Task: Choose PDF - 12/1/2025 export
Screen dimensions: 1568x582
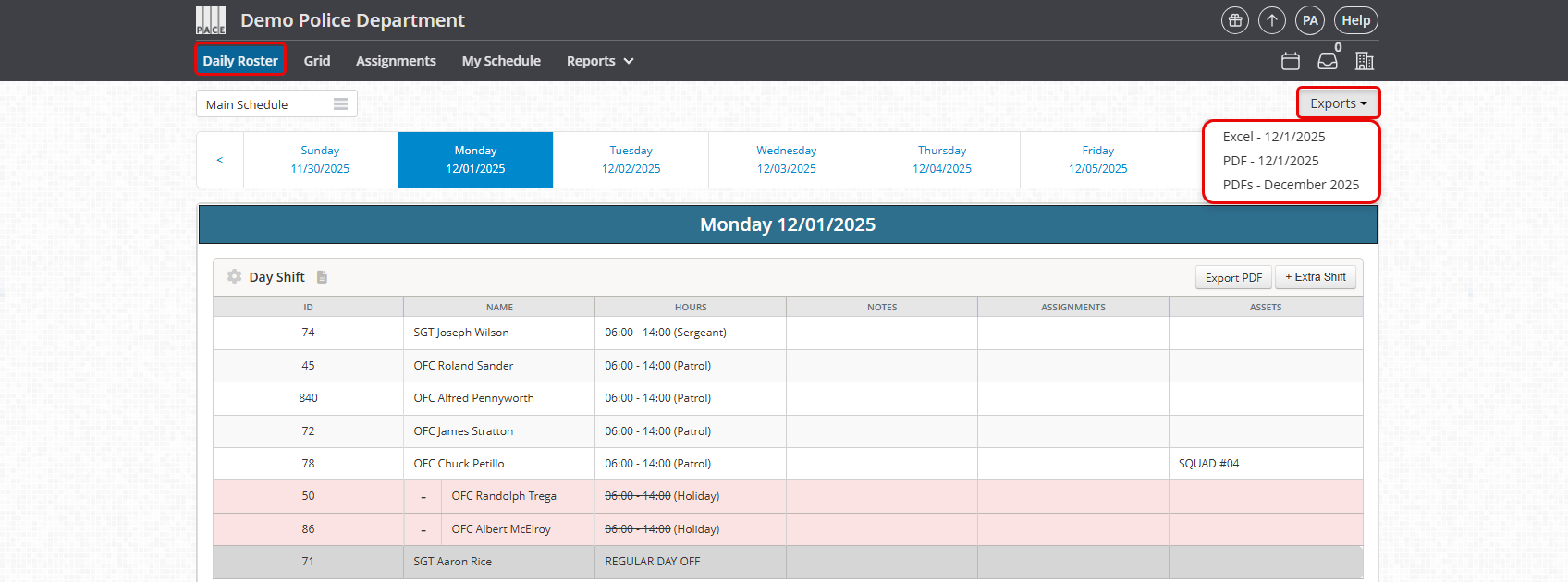Action: [x=1271, y=161]
